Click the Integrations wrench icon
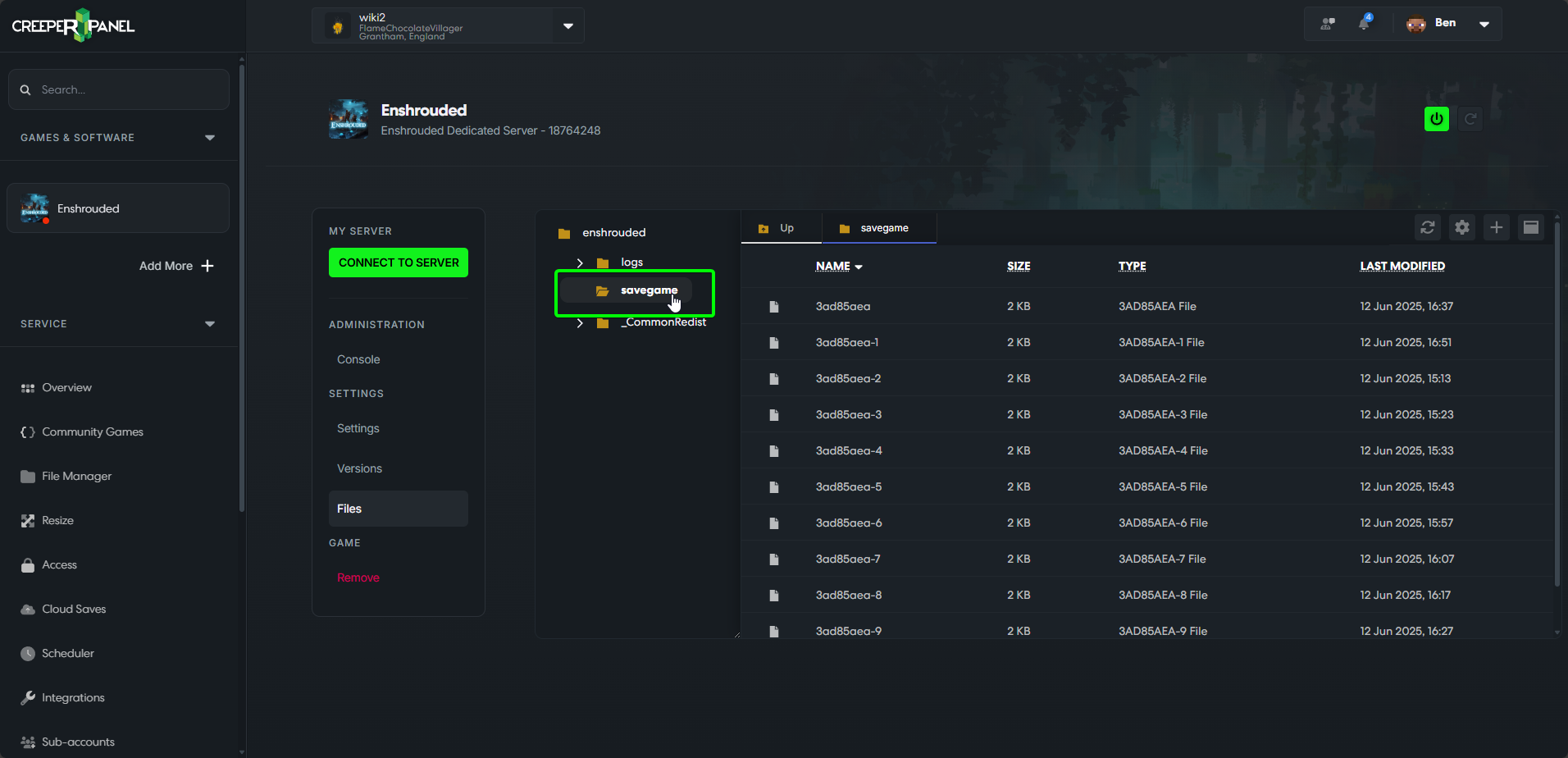1568x758 pixels. click(28, 698)
